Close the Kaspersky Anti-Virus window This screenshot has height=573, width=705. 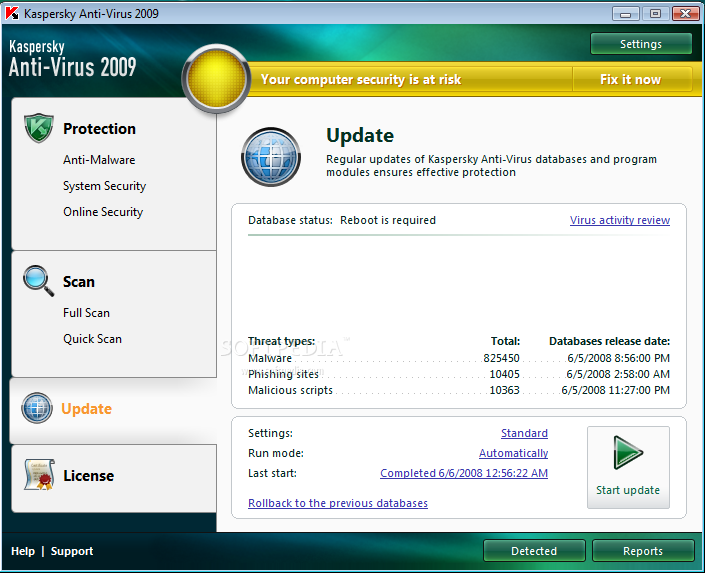pos(685,13)
